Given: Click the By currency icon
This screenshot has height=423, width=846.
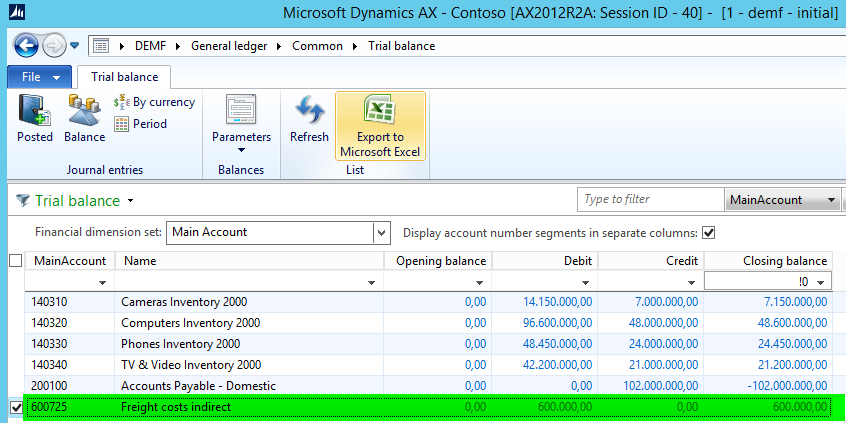Looking at the screenshot, I should click(x=155, y=102).
